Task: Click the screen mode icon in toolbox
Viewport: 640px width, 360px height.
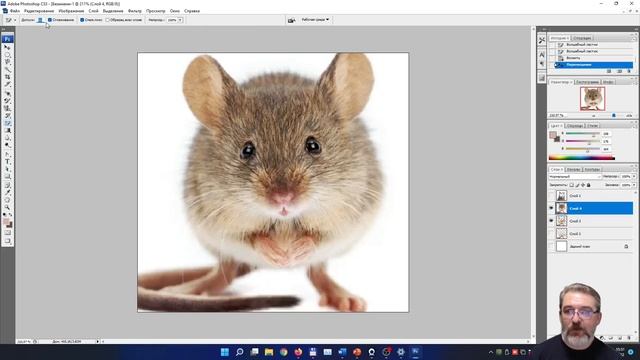Action: (7, 241)
